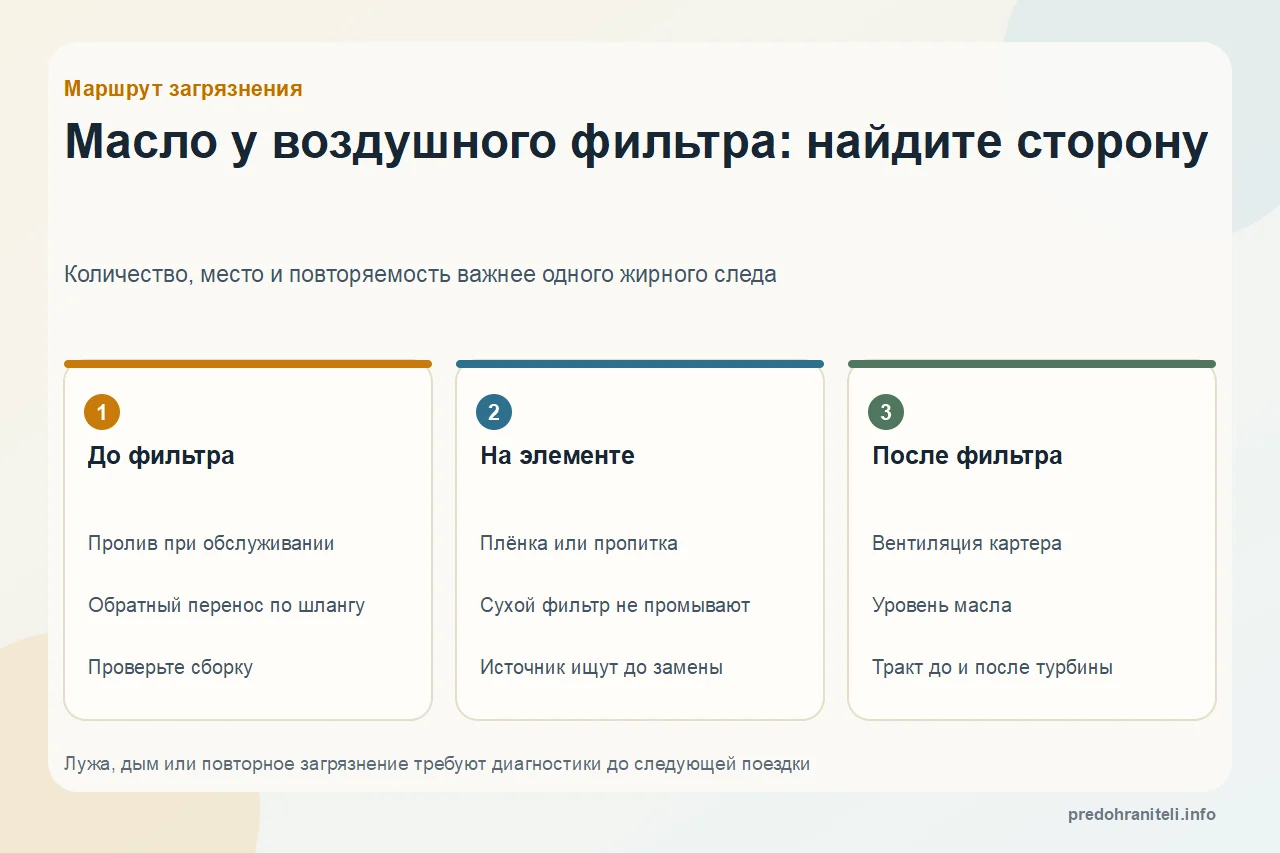Click 'Пролив при обслуживании' line
The width and height of the screenshot is (1280, 853).
tap(211, 544)
